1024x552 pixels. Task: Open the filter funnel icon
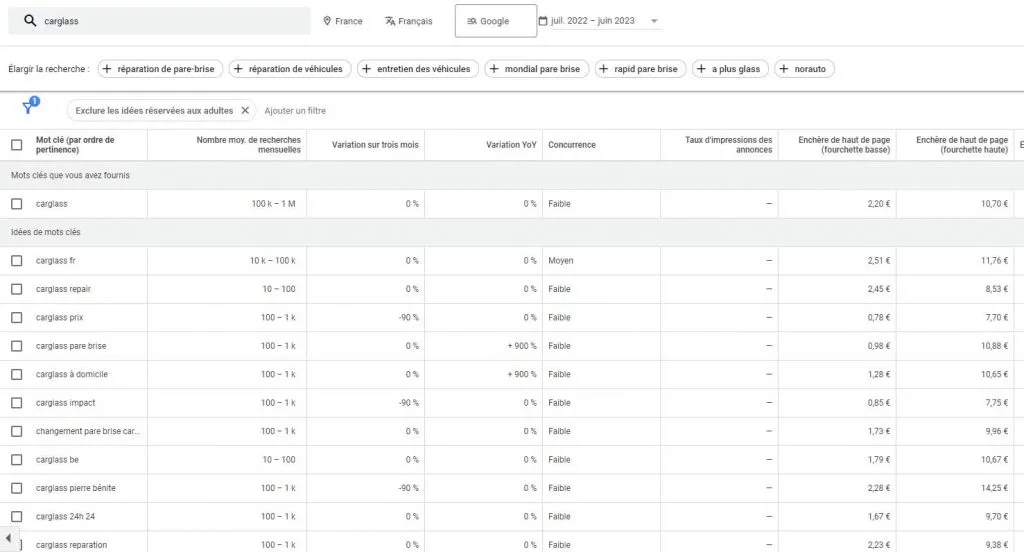coord(29,106)
